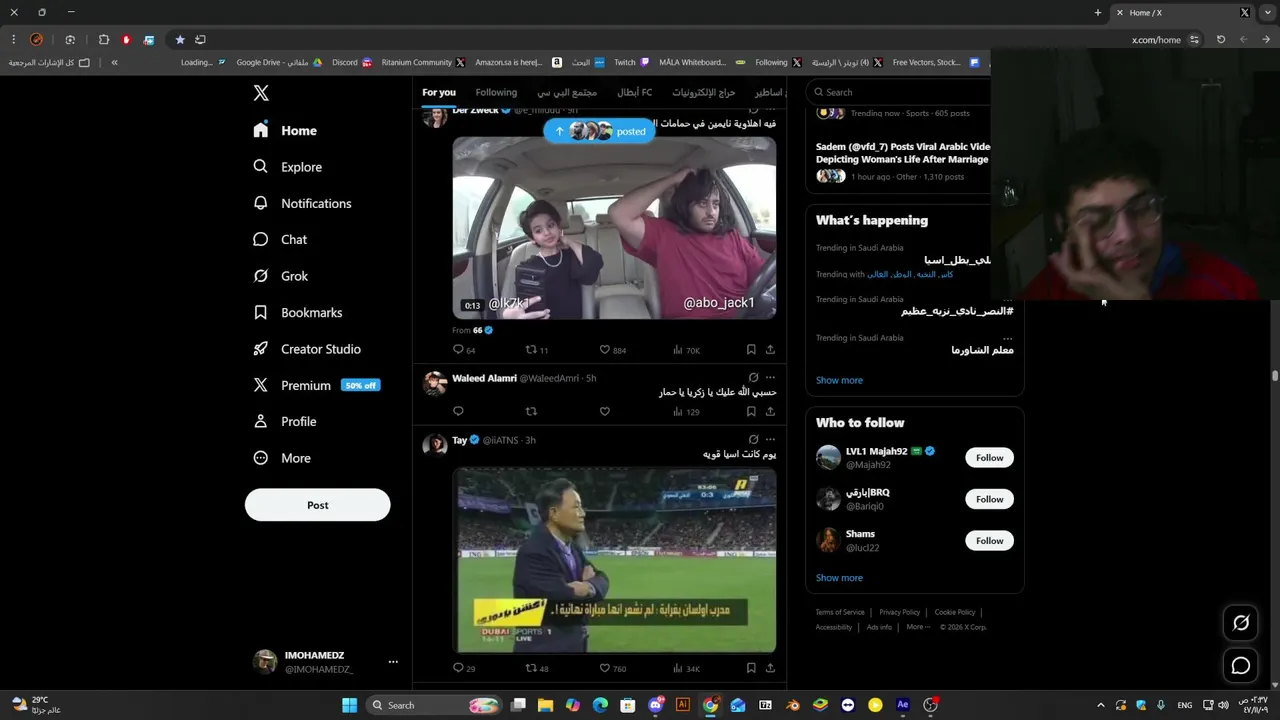The image size is (1280, 720).
Task: Open Premium 50% off in the sidebar
Action: pyautogui.click(x=316, y=385)
